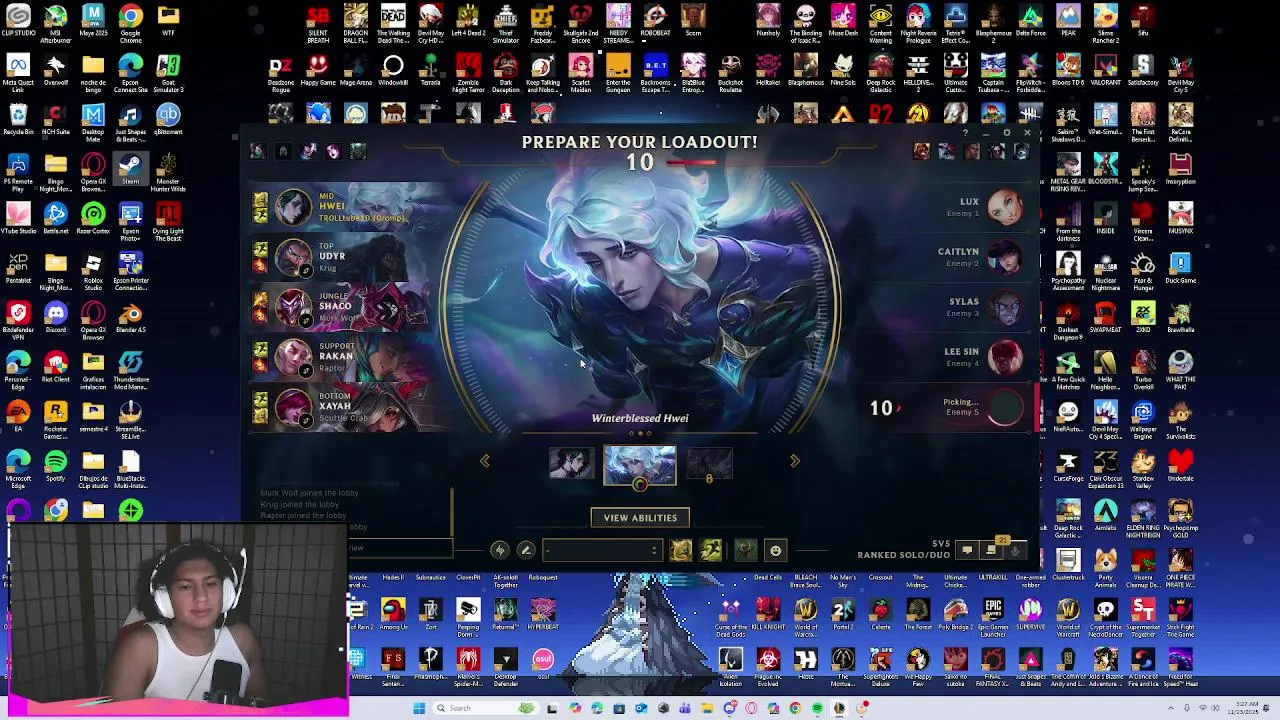Image resolution: width=1280 pixels, height=720 pixels.
Task: Select the JUNGLE Shaco teammate row
Action: (x=345, y=307)
